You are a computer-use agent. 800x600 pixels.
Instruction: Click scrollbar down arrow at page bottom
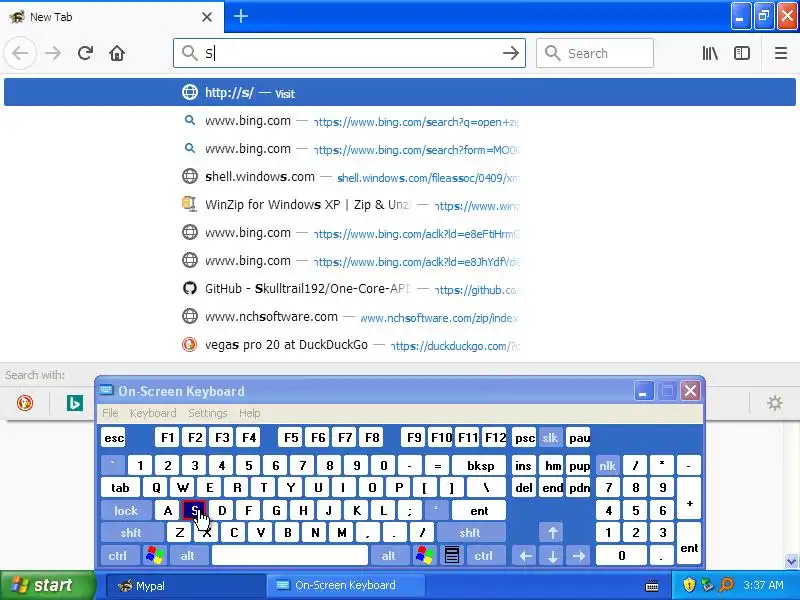[791, 561]
